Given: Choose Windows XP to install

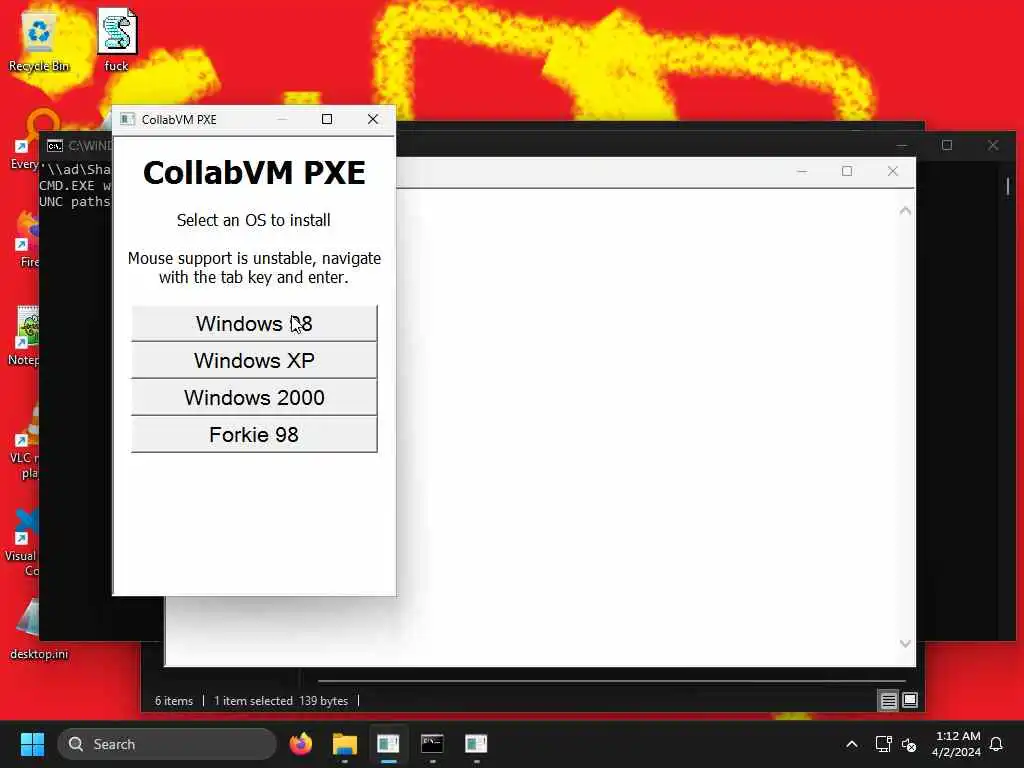Looking at the screenshot, I should (x=254, y=360).
